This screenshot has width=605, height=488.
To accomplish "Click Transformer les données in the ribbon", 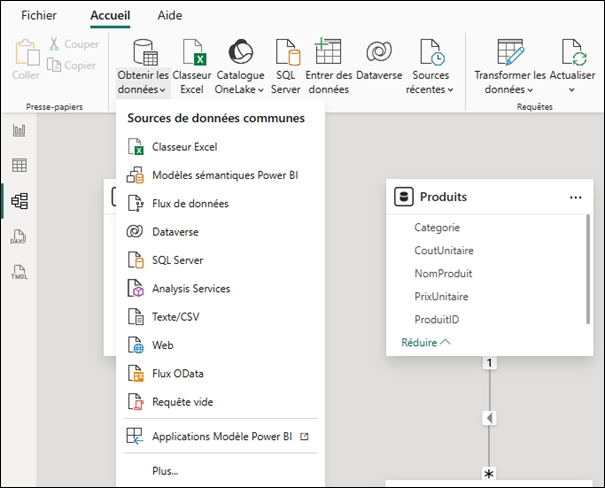I will pyautogui.click(x=510, y=66).
